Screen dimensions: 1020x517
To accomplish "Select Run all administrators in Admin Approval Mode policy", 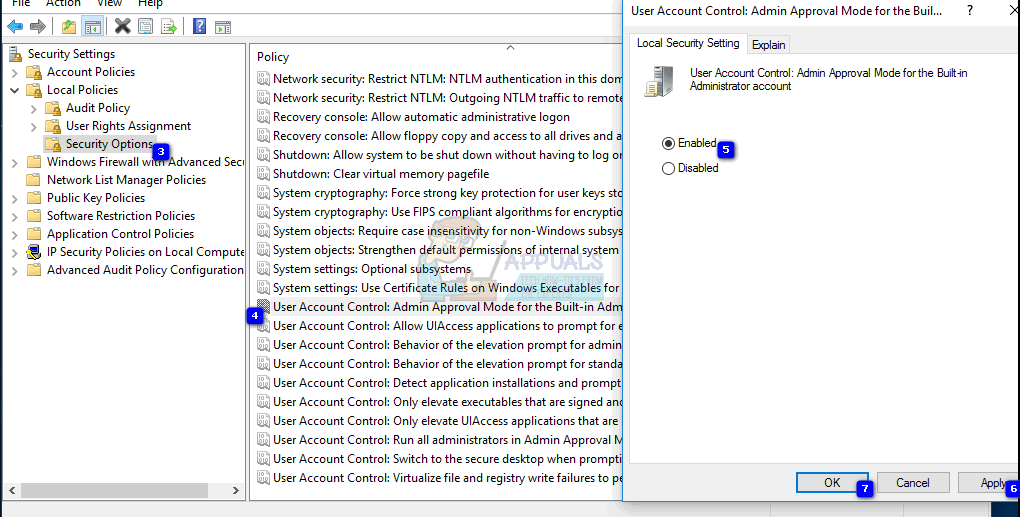I will click(439, 440).
